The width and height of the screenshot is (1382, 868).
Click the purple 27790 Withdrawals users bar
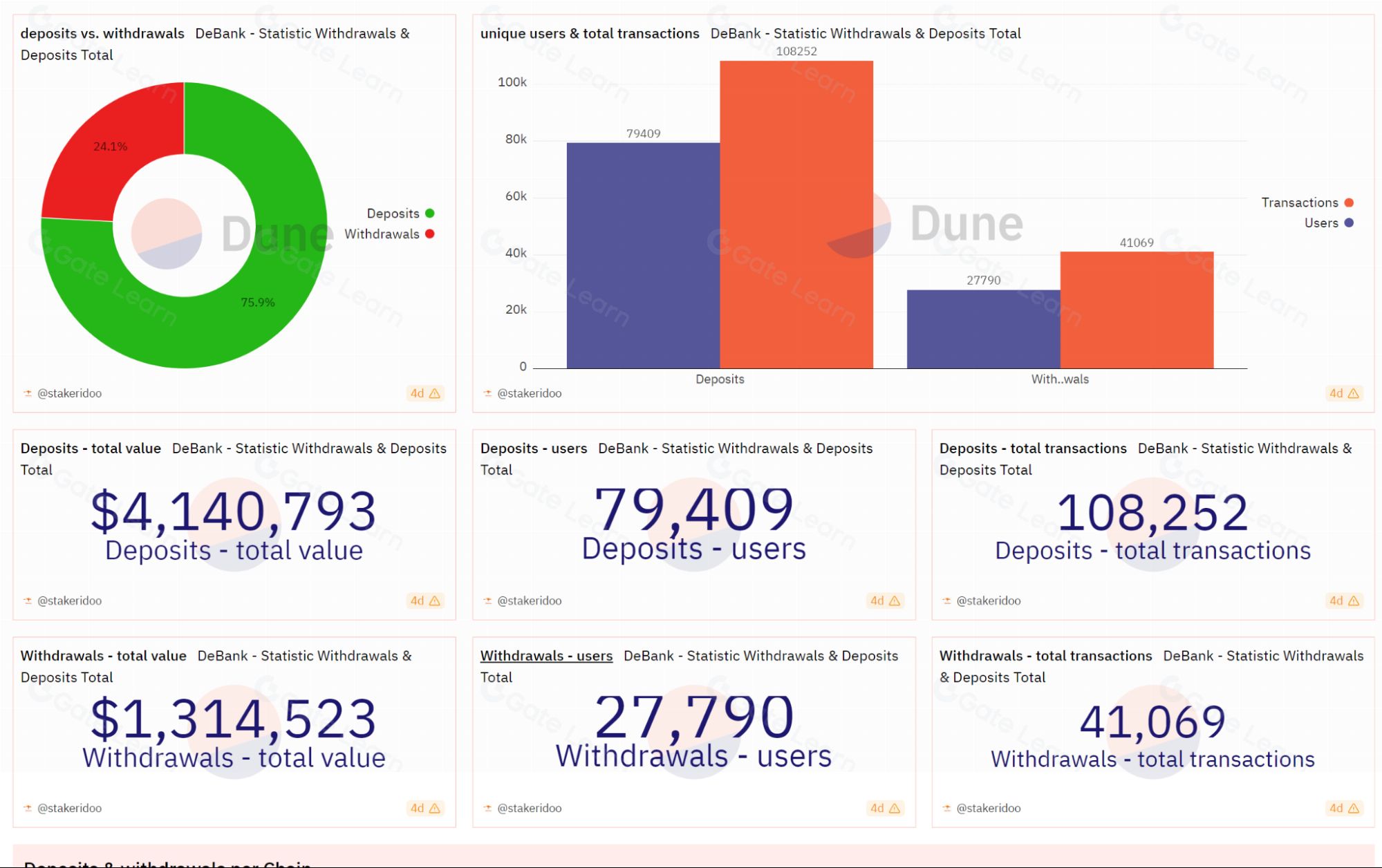coord(983,329)
